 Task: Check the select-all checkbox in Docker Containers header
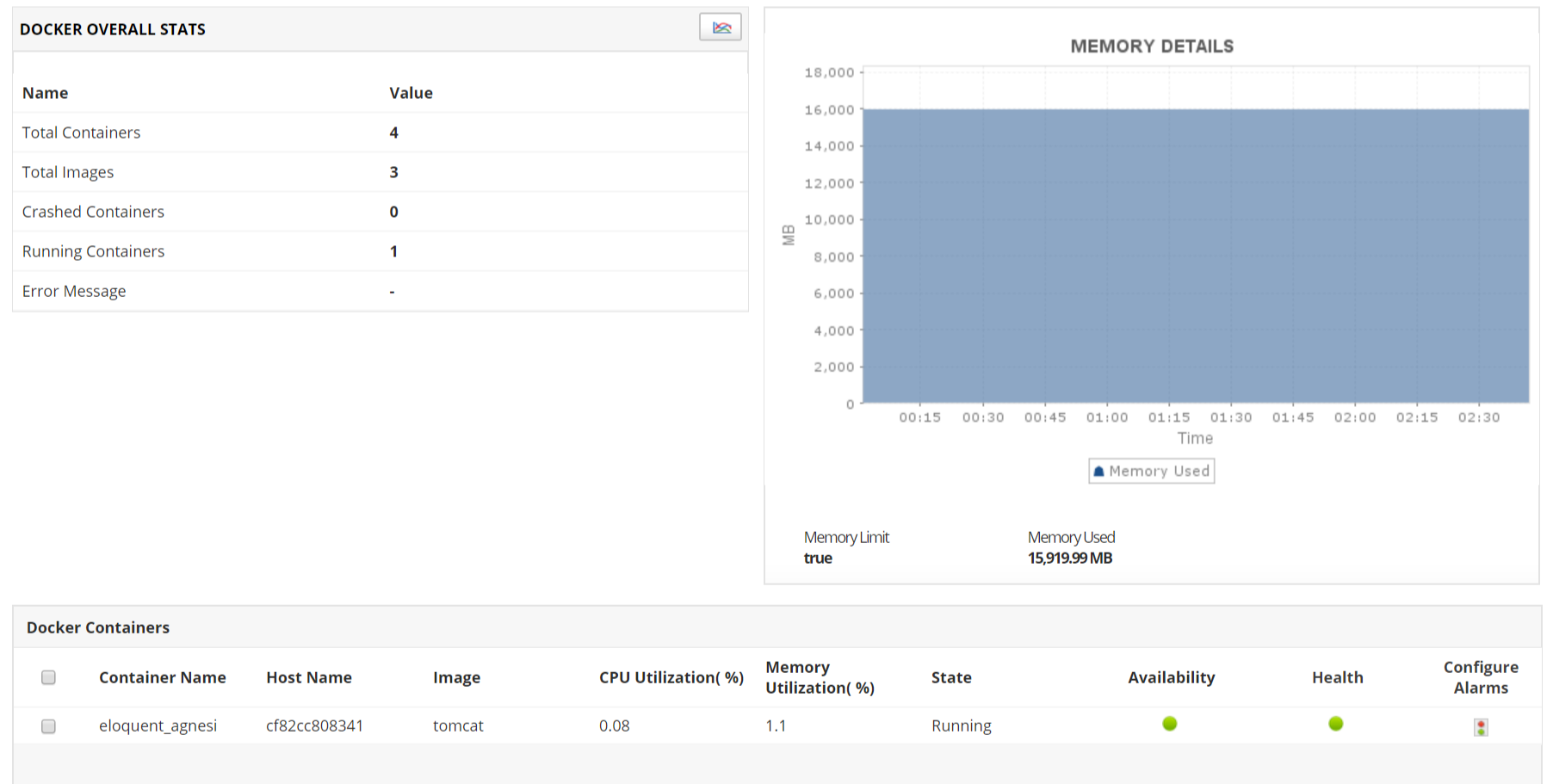(48, 677)
